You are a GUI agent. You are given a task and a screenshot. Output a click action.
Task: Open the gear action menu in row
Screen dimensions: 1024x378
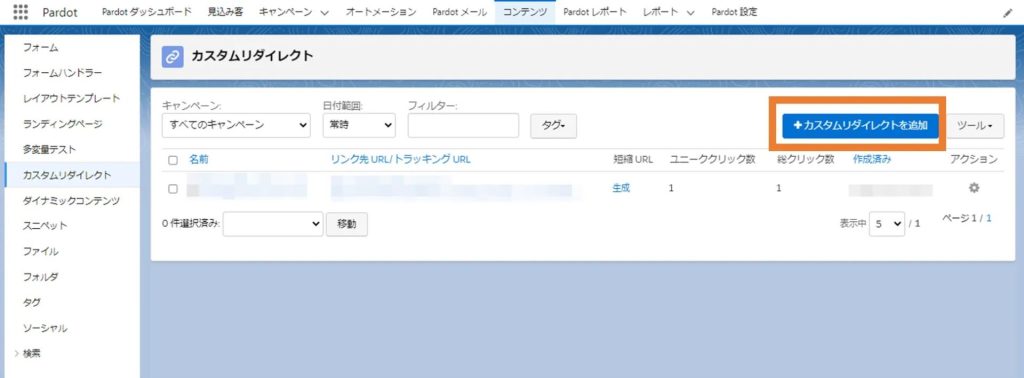[974, 188]
